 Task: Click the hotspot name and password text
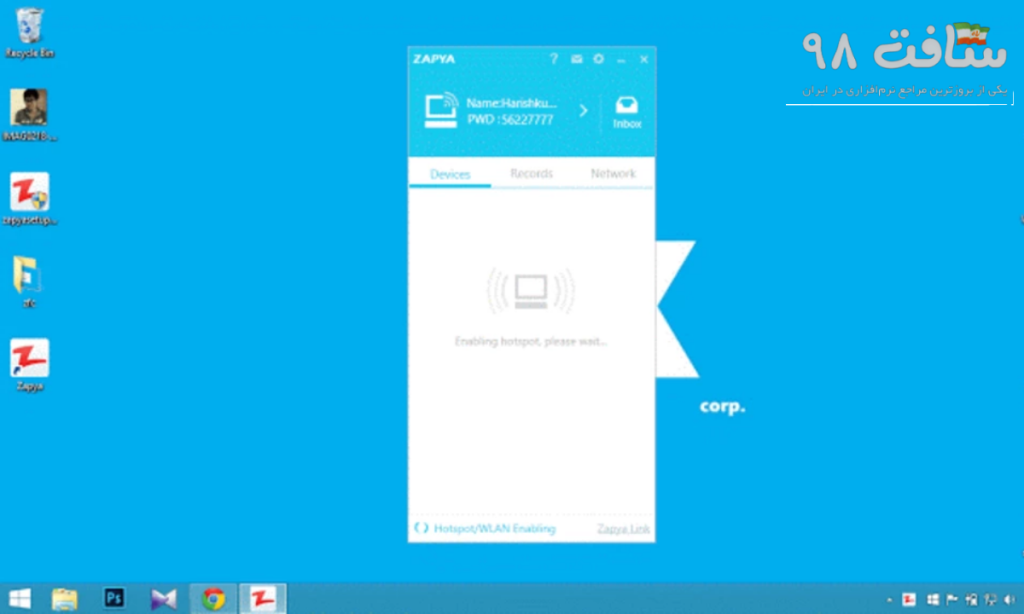pos(511,111)
